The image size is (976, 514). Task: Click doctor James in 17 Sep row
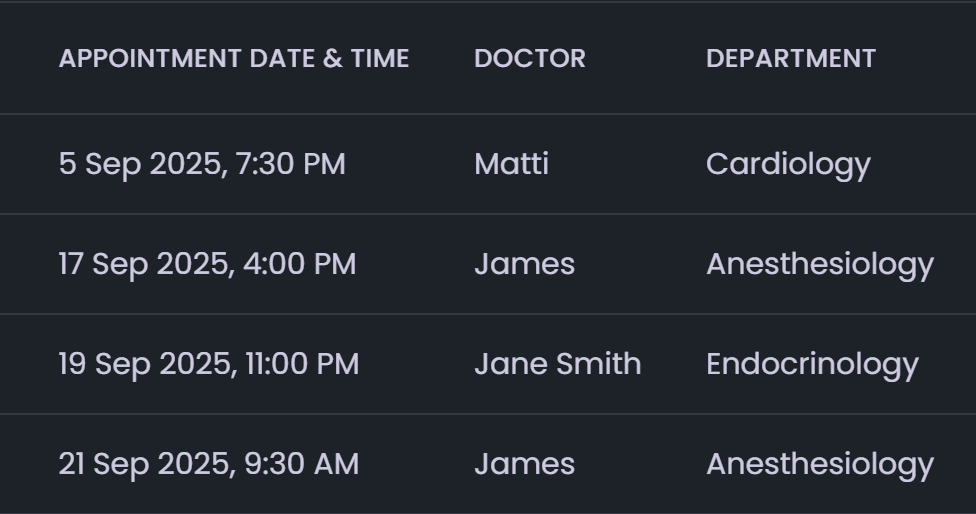click(524, 264)
